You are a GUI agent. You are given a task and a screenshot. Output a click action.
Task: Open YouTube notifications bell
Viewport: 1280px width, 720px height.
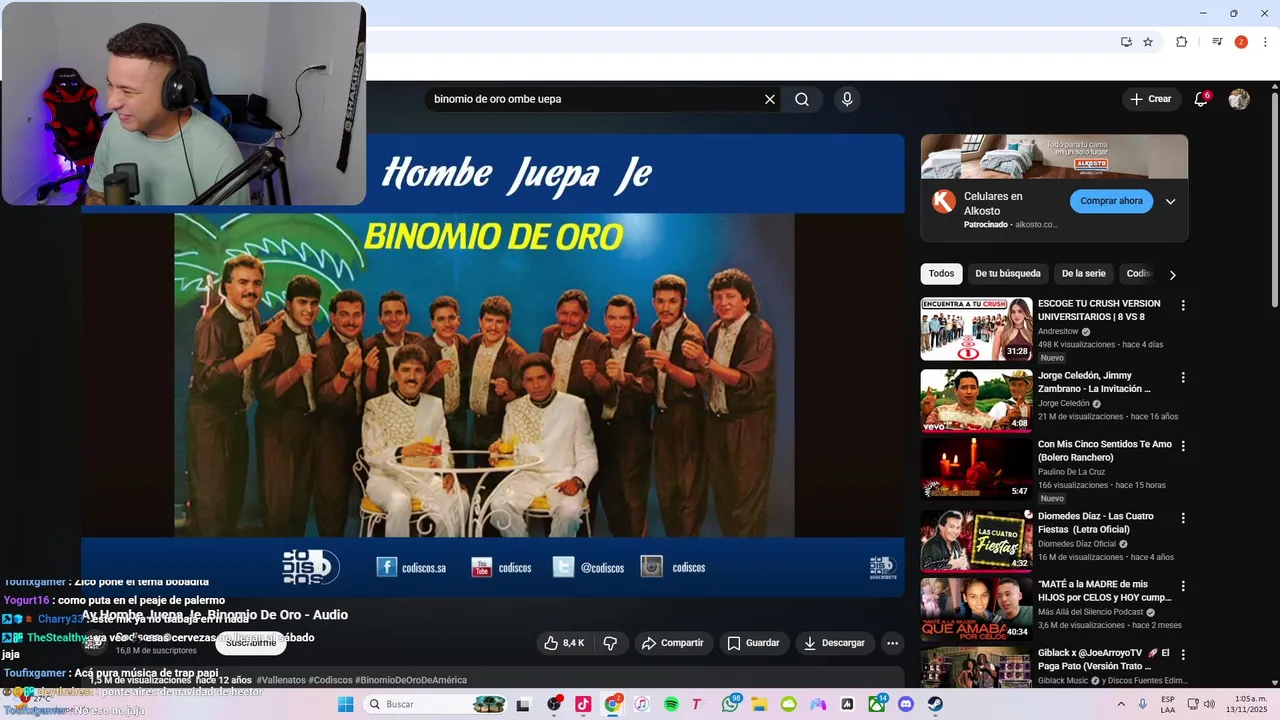point(1201,99)
